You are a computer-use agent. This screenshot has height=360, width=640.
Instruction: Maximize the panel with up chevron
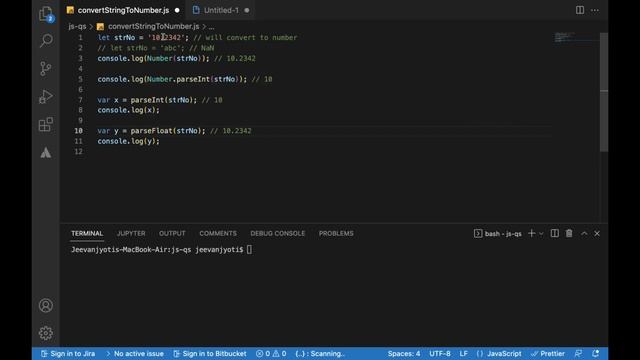click(x=584, y=233)
